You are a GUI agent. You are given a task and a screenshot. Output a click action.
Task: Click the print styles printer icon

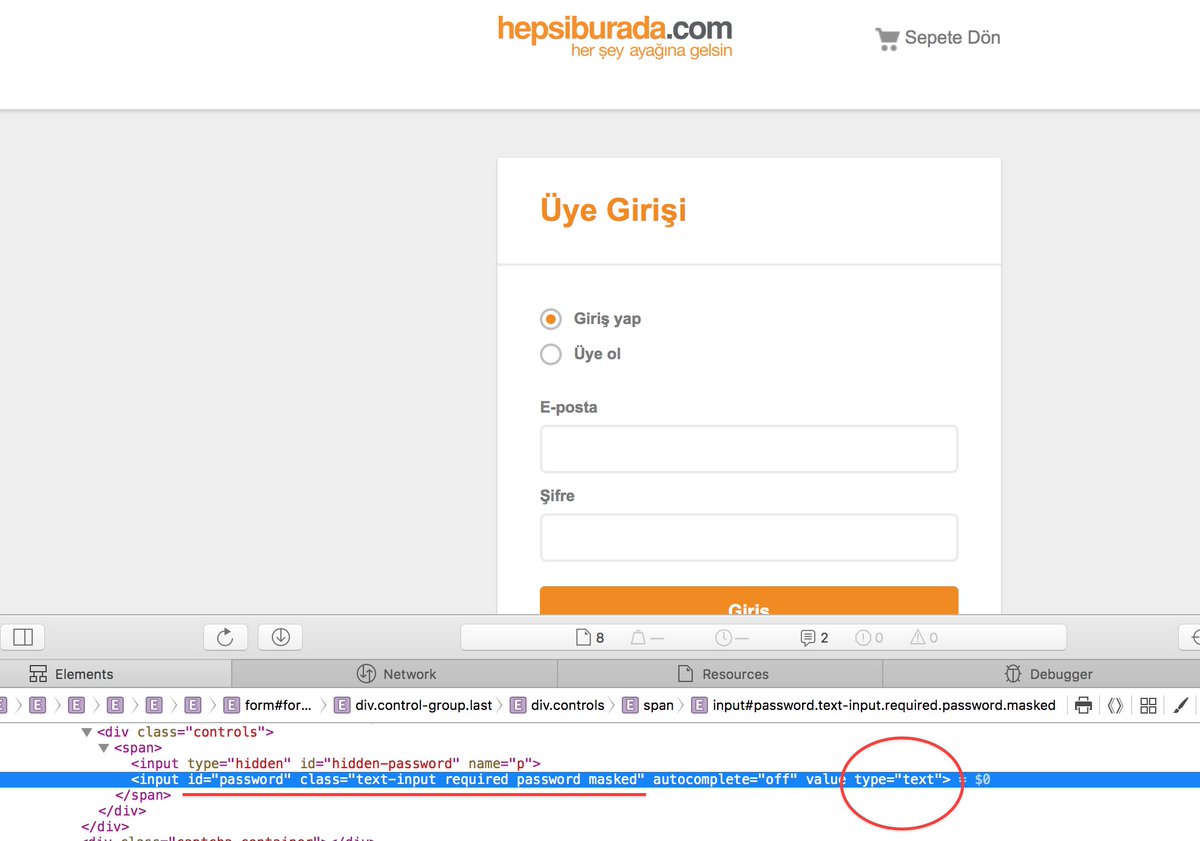click(1083, 705)
